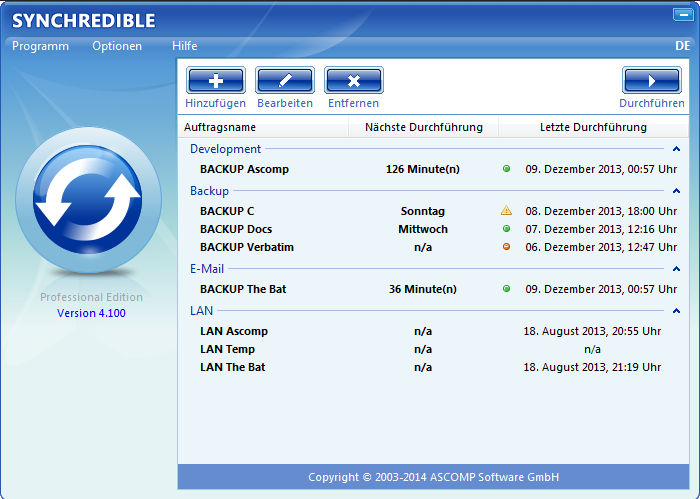Viewport: 700px width, 499px height.
Task: Click the Hinzufügen plus icon button
Action: click(216, 80)
